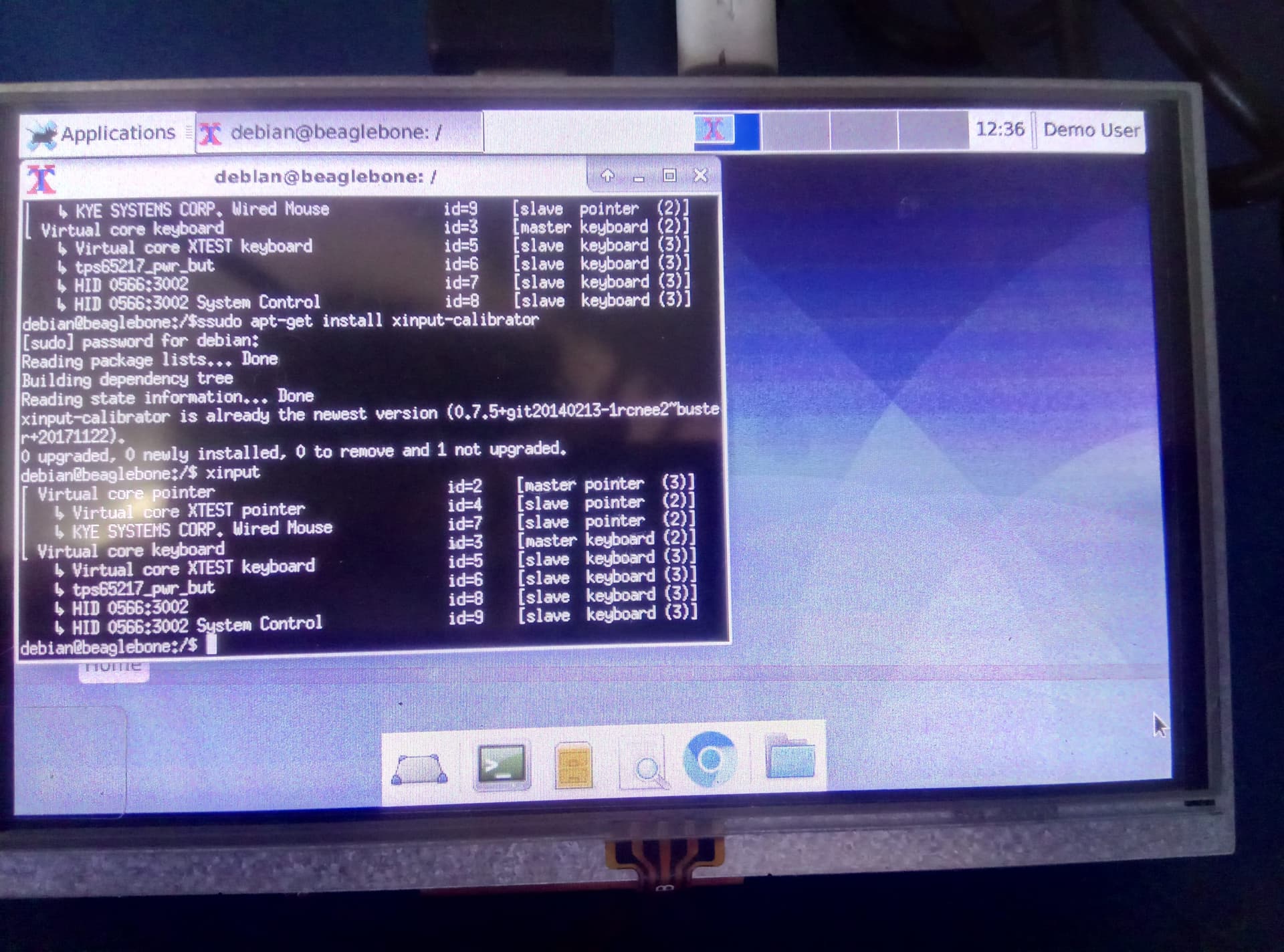1284x952 pixels.
Task: Launch the terminal emulator from dock
Action: point(502,765)
